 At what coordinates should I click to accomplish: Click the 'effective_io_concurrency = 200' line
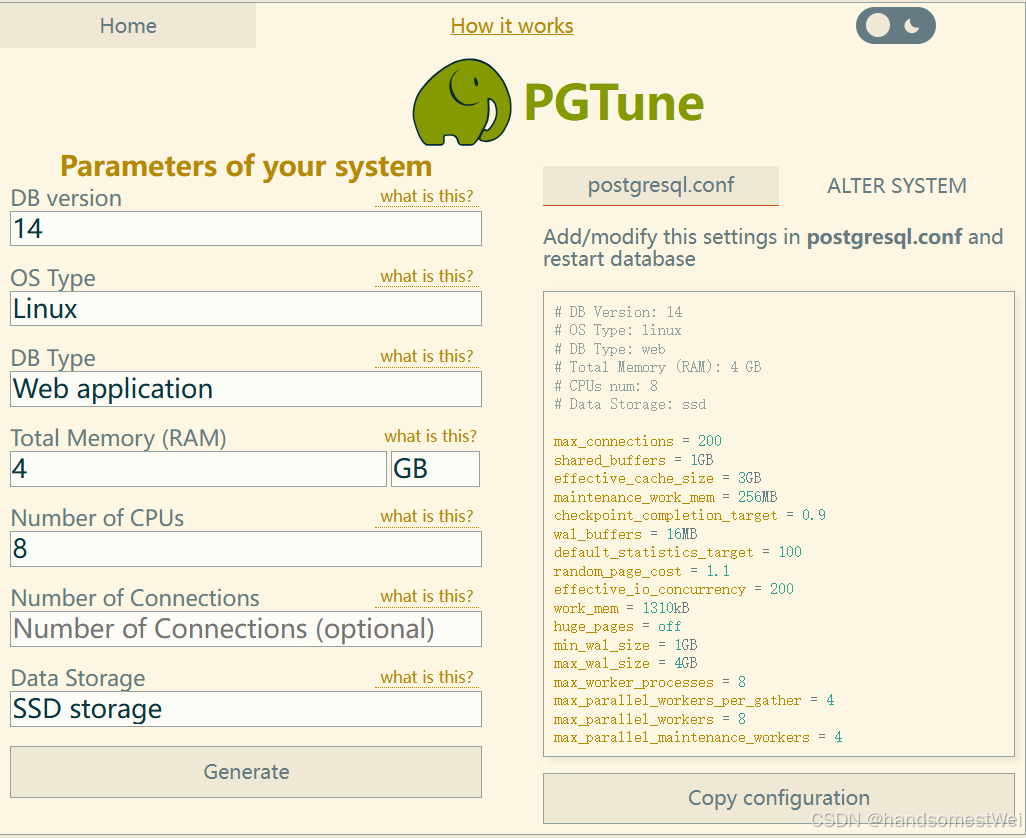[673, 589]
